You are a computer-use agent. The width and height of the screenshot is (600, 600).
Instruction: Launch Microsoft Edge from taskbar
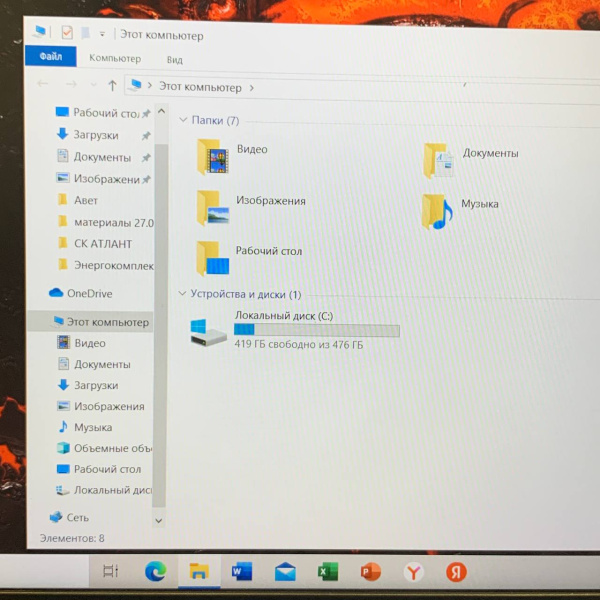point(155,572)
